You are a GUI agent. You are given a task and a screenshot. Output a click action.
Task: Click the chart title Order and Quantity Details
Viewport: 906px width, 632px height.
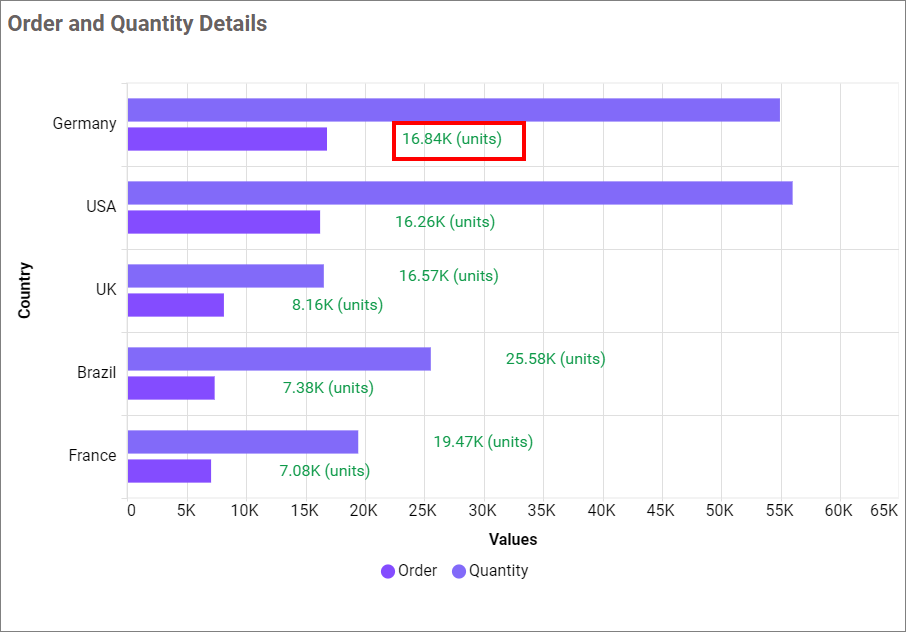tap(137, 23)
